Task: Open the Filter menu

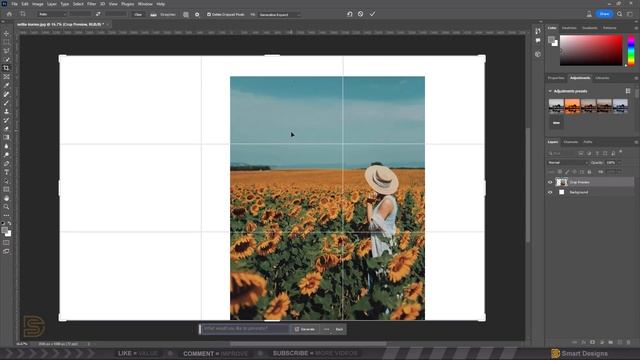Action: coord(91,4)
